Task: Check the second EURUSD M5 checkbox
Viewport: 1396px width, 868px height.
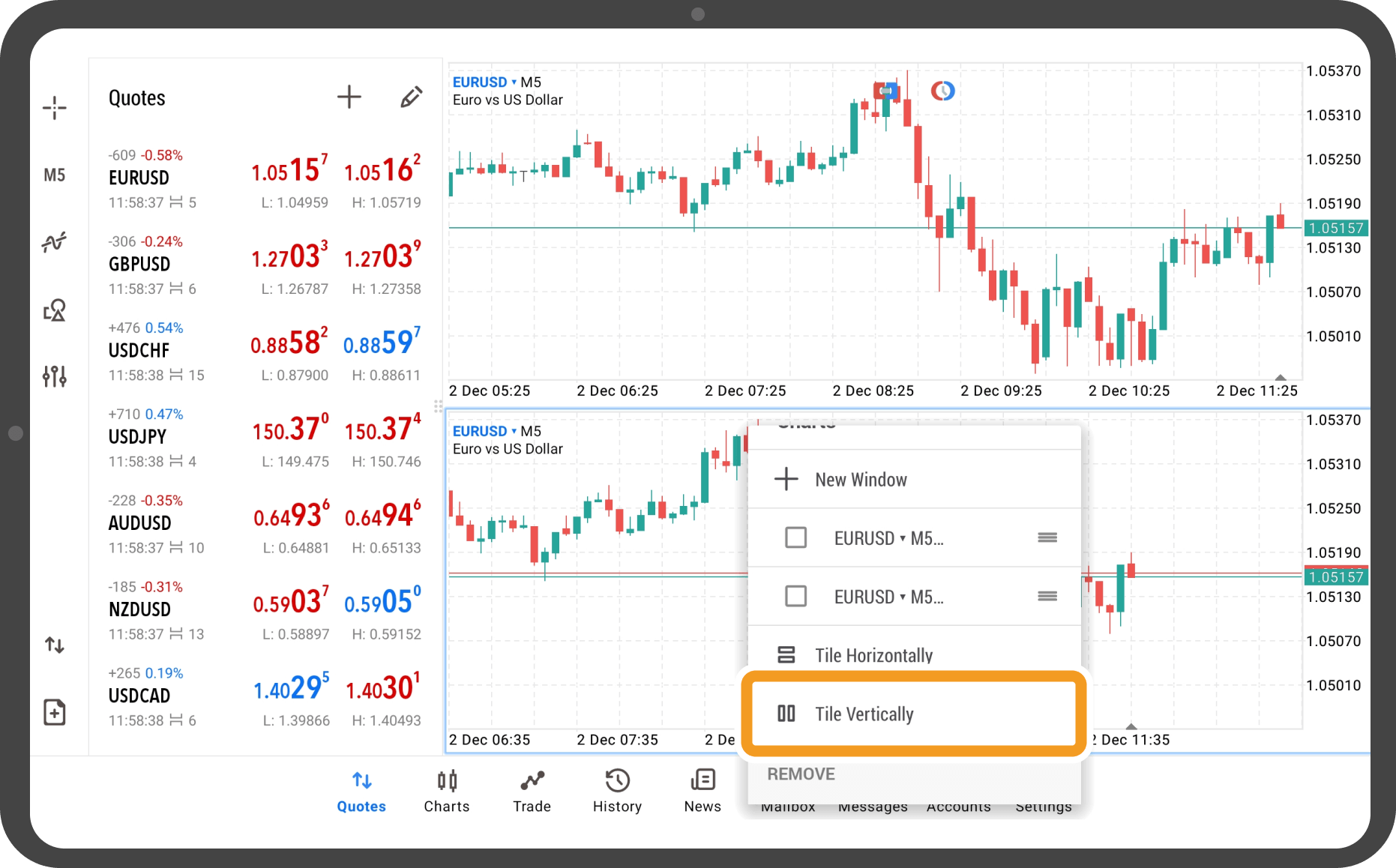Action: 795,596
